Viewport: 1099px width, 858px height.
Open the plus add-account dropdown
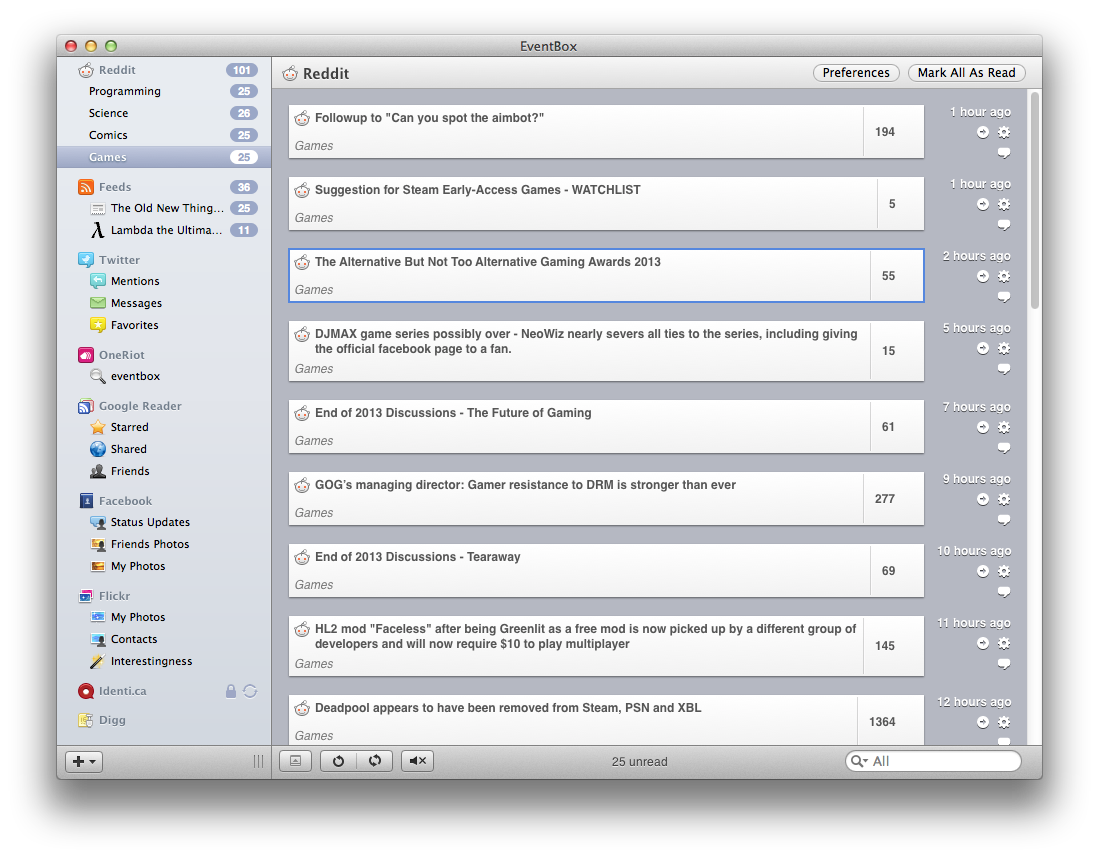coord(84,761)
